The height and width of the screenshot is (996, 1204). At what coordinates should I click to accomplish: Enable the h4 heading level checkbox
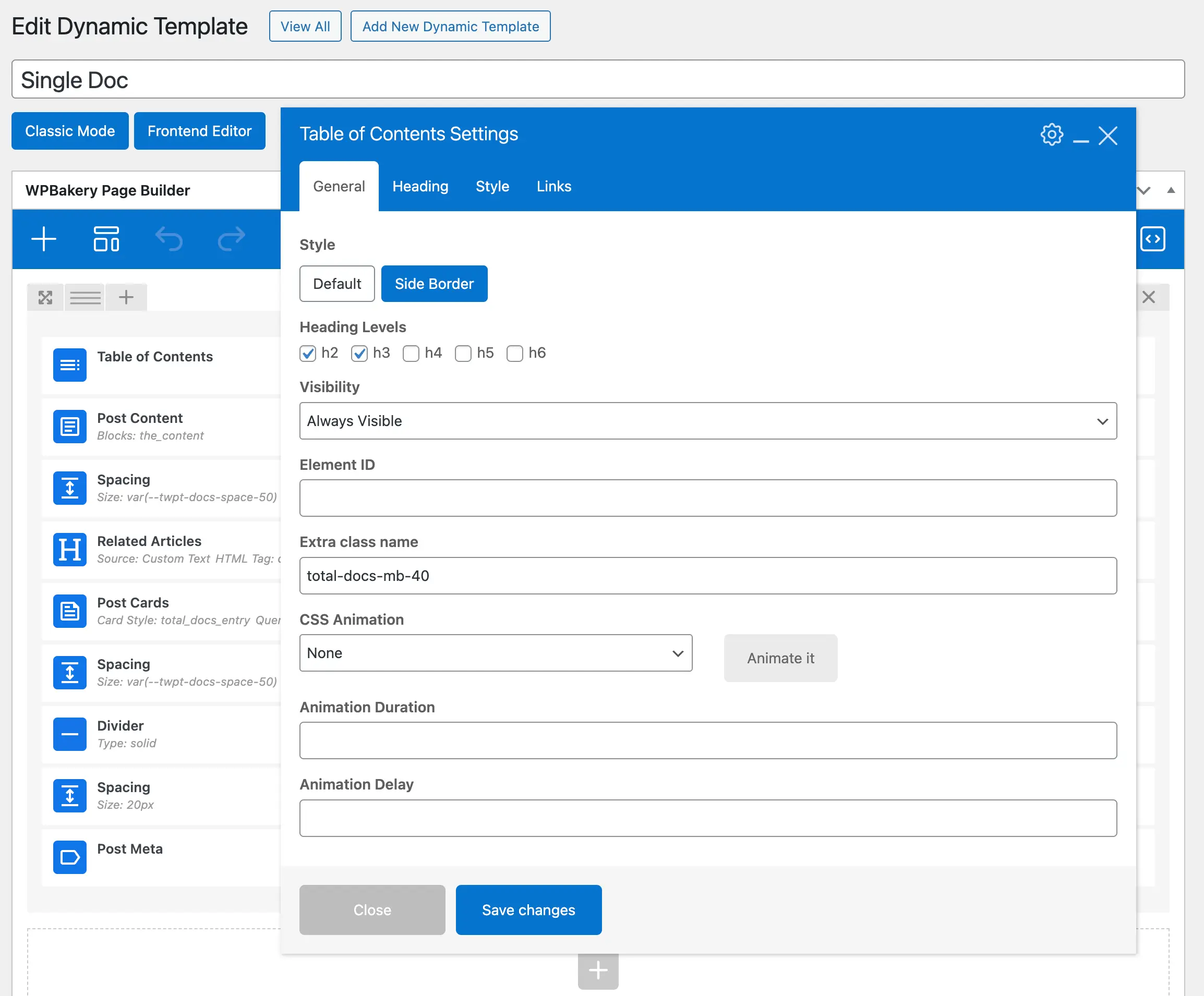click(411, 354)
